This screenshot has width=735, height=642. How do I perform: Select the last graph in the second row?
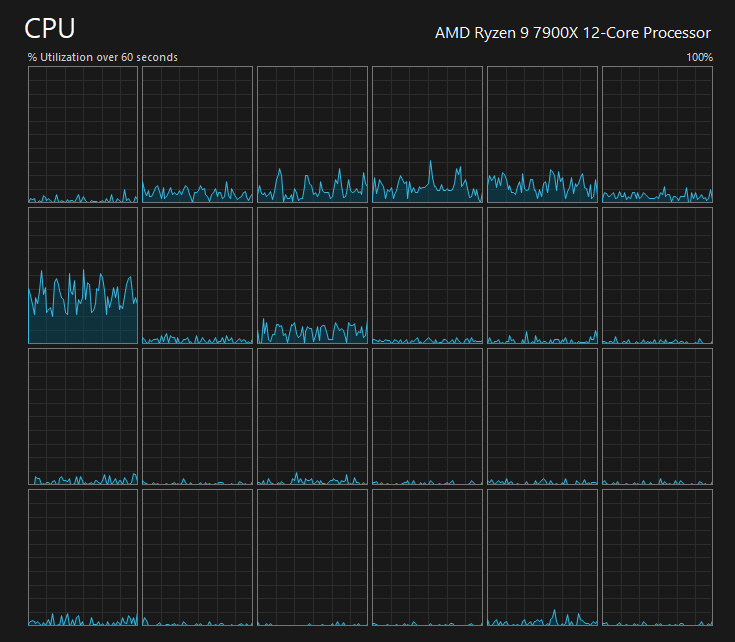(658, 276)
